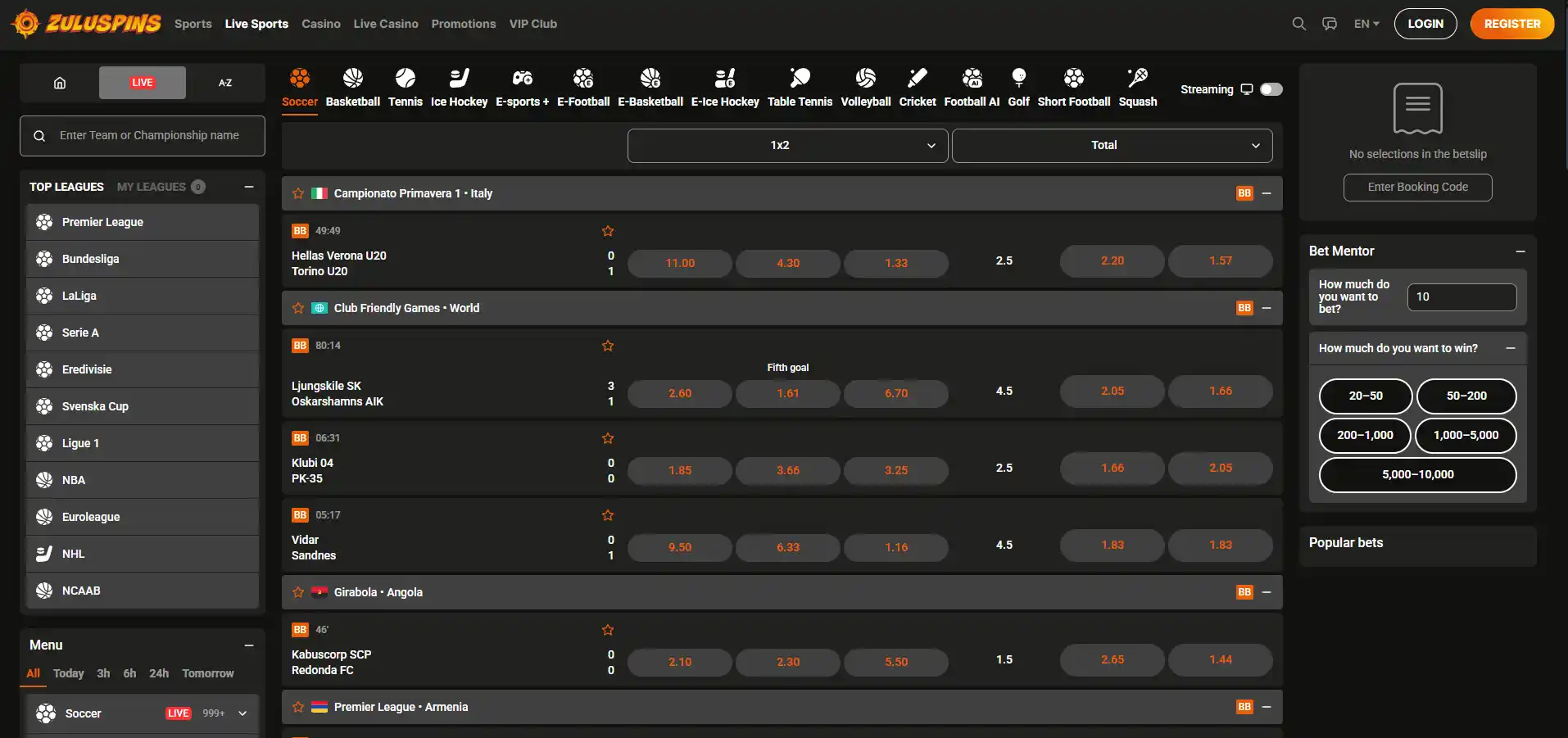Open Bet Builder for Ljungskile SK match
Image resolution: width=1568 pixels, height=738 pixels.
300,346
